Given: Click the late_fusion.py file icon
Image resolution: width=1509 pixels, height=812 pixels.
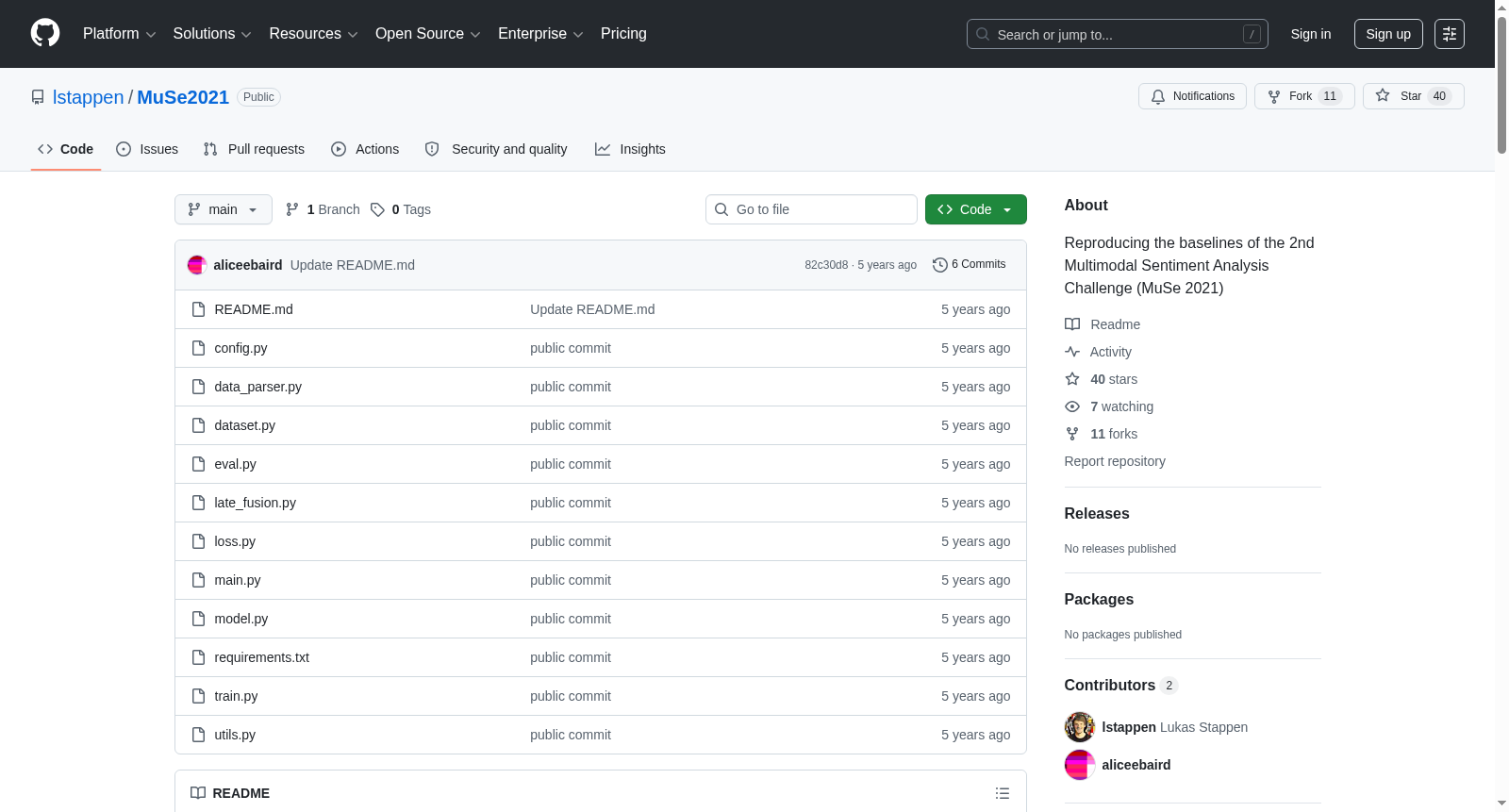Looking at the screenshot, I should pos(198,503).
